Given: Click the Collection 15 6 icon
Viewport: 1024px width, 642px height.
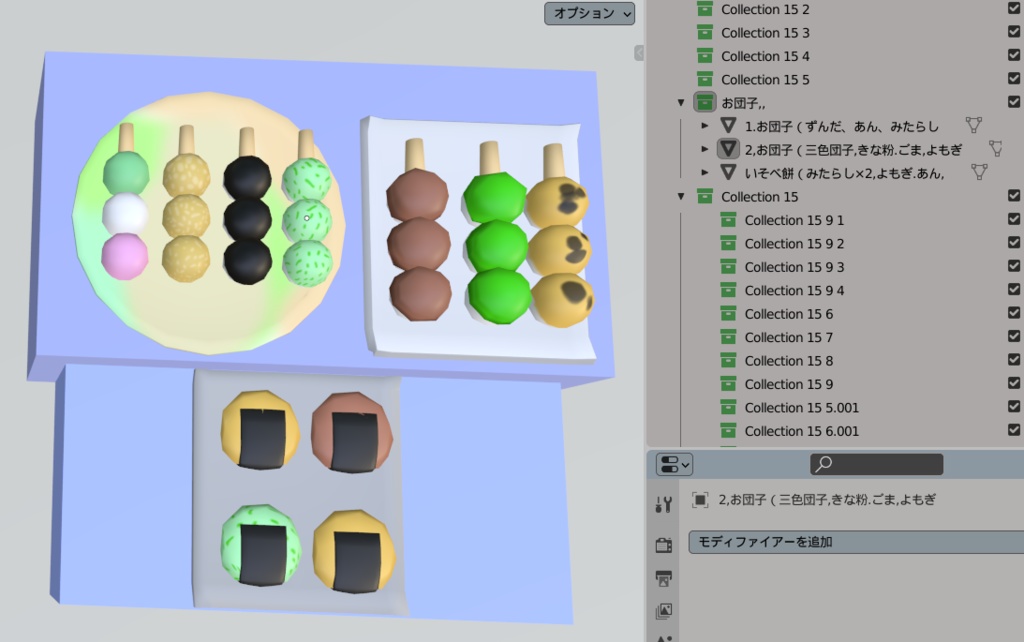Looking at the screenshot, I should point(728,314).
